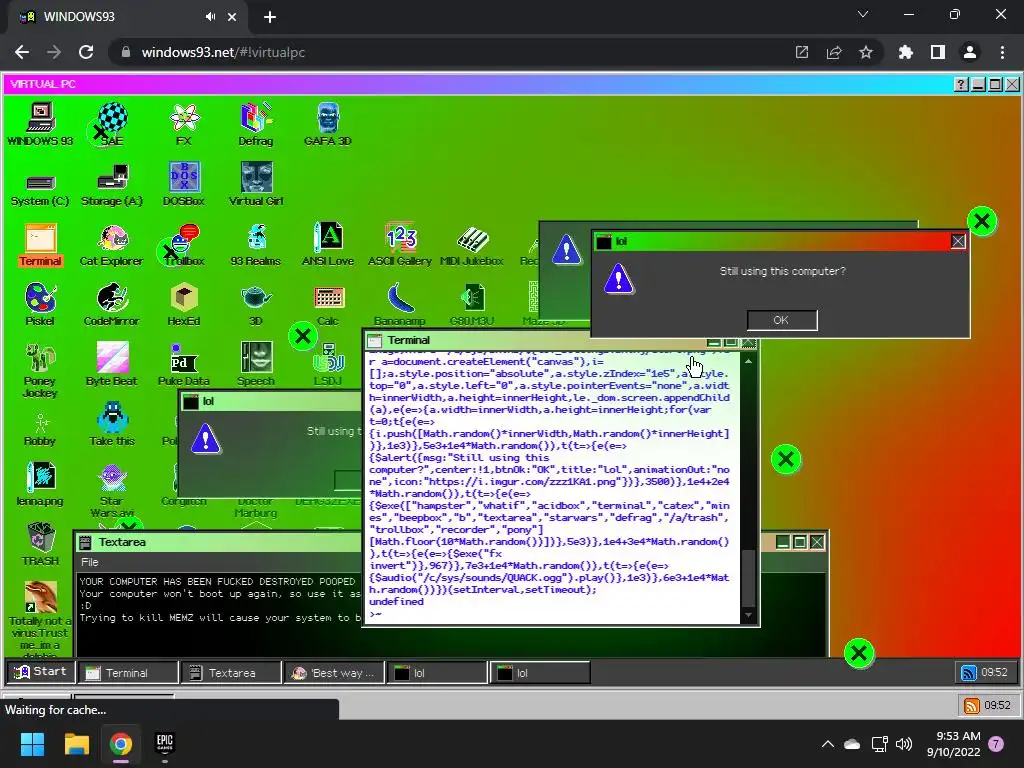Select the WINDOWS93 browser tab
The image size is (1024, 768).
pyautogui.click(x=129, y=17)
